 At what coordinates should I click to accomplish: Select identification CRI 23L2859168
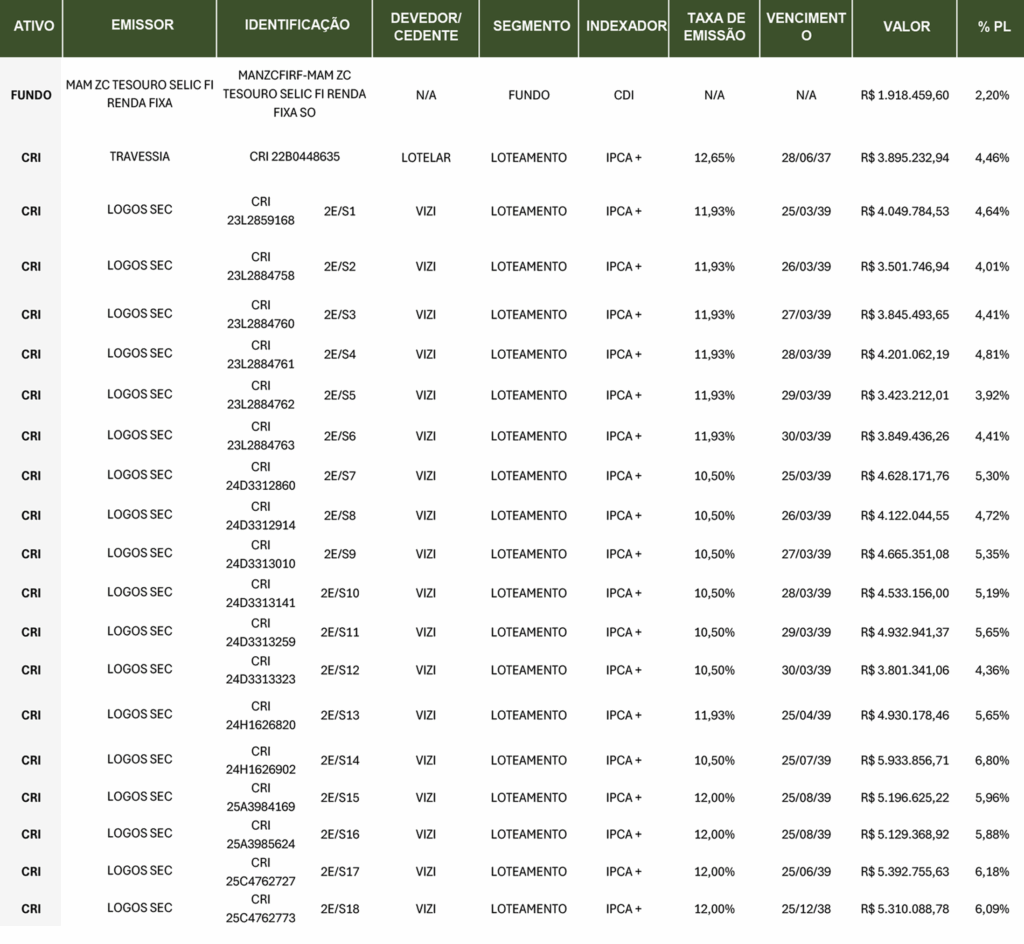coord(261,211)
